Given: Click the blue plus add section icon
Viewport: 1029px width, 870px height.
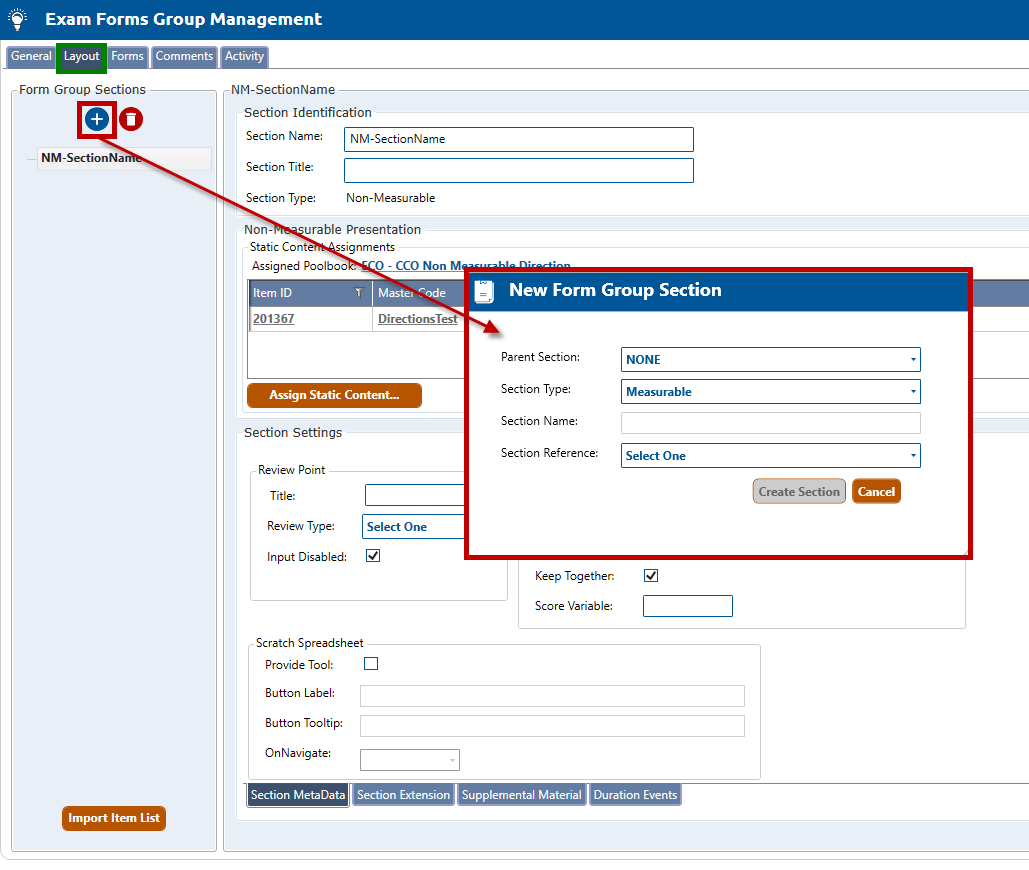Looking at the screenshot, I should click(x=96, y=120).
